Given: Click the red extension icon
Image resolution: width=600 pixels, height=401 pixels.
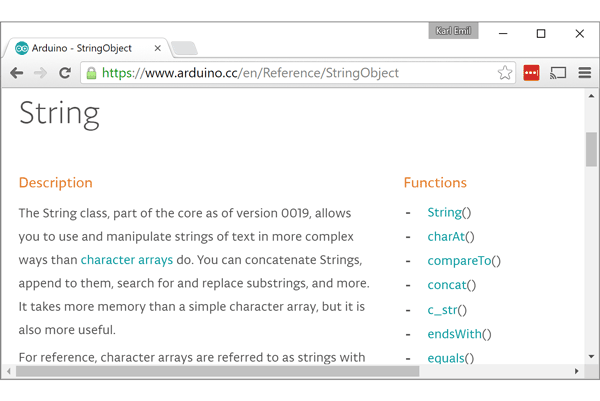Looking at the screenshot, I should [531, 73].
